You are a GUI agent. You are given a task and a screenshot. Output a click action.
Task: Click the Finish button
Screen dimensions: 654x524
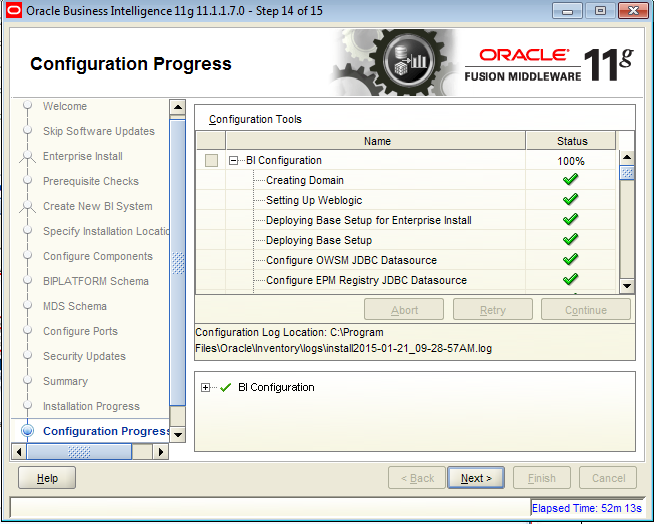coord(541,478)
